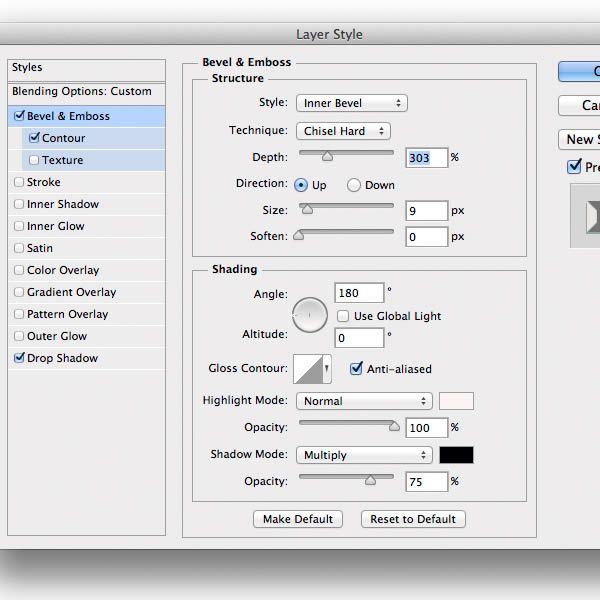Click the Soften slider handle
The image size is (600, 600).
298,235
